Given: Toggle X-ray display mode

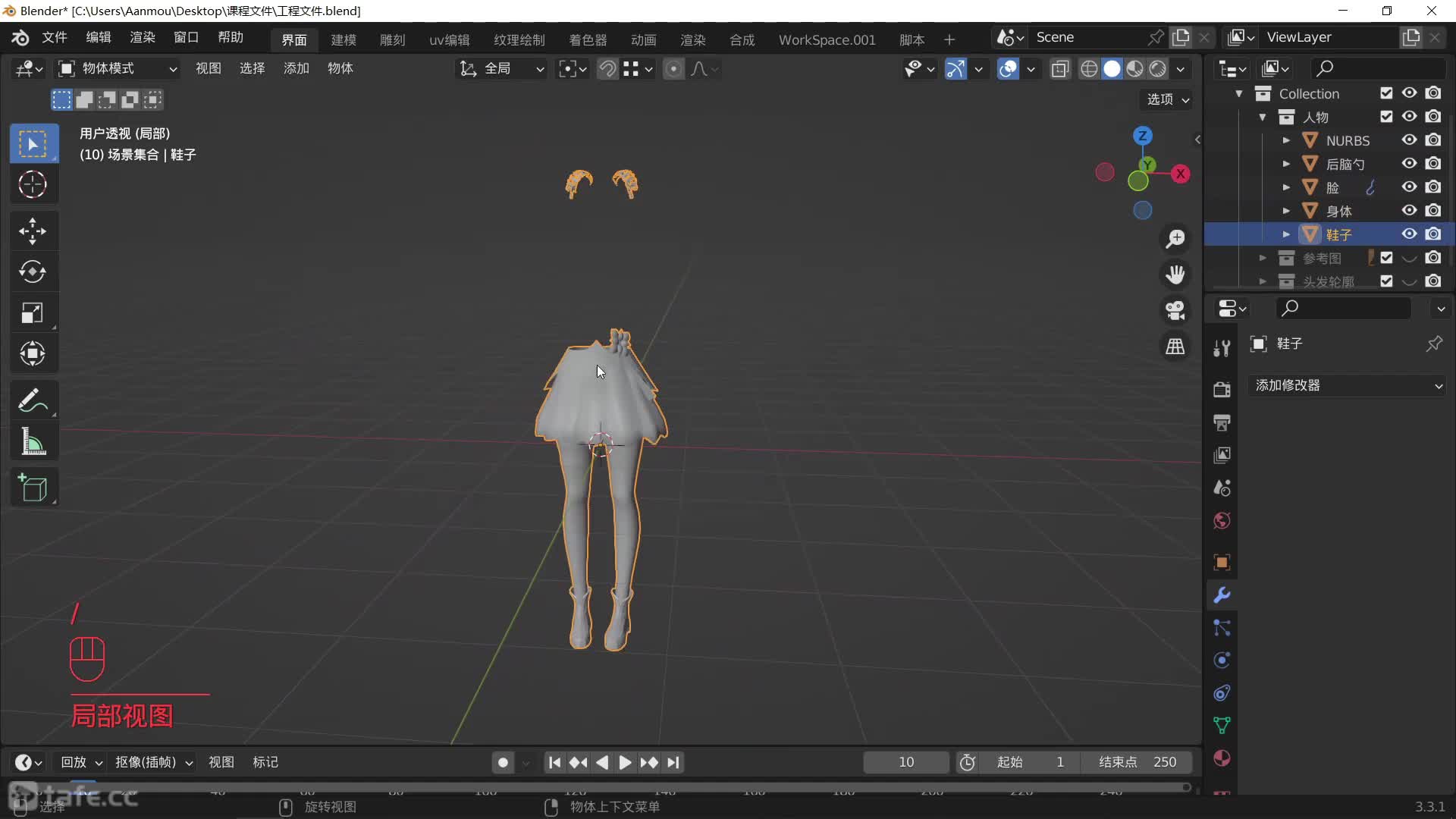Looking at the screenshot, I should point(1060,69).
